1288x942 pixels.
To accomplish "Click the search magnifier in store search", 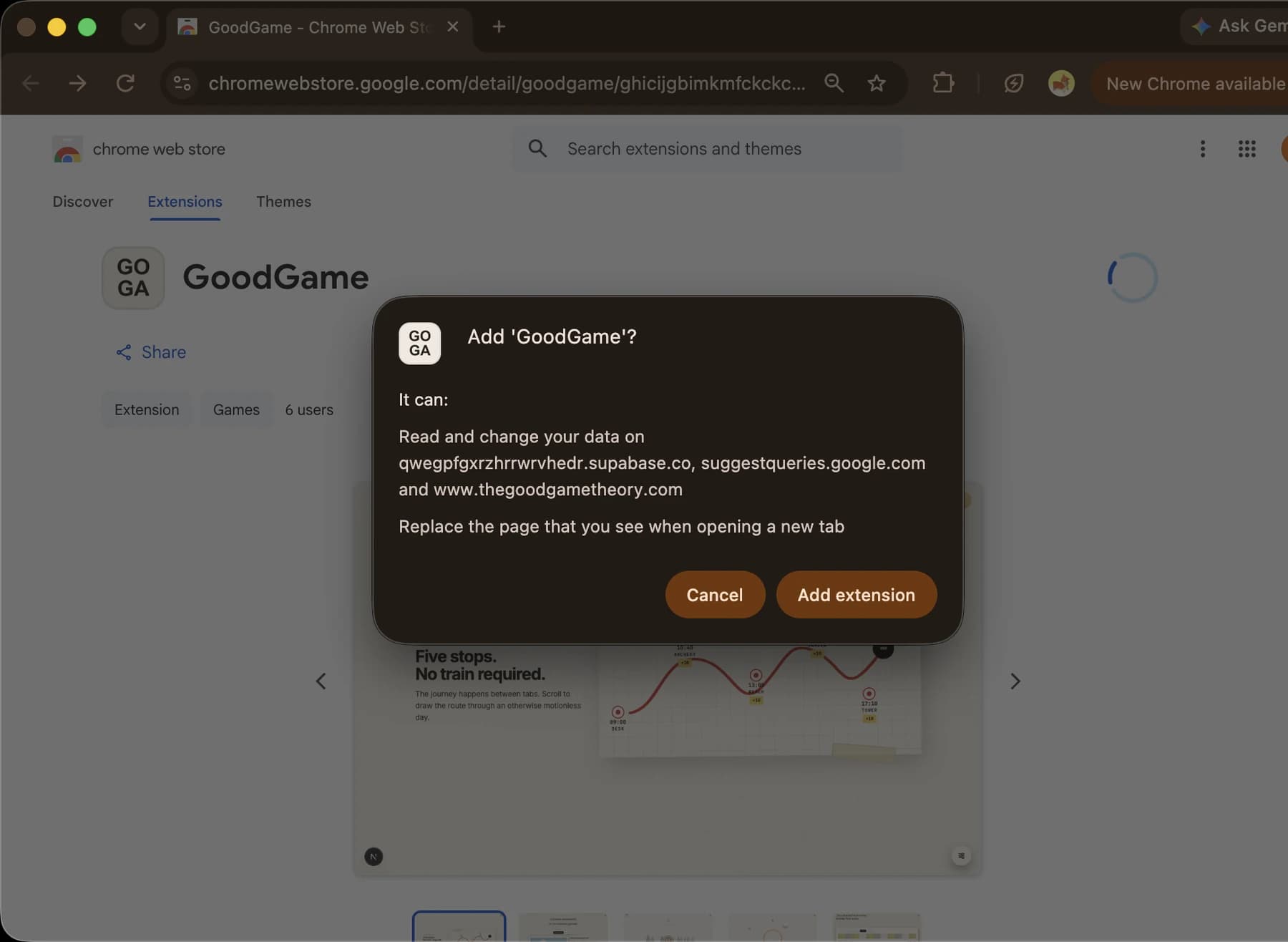I will [x=537, y=149].
